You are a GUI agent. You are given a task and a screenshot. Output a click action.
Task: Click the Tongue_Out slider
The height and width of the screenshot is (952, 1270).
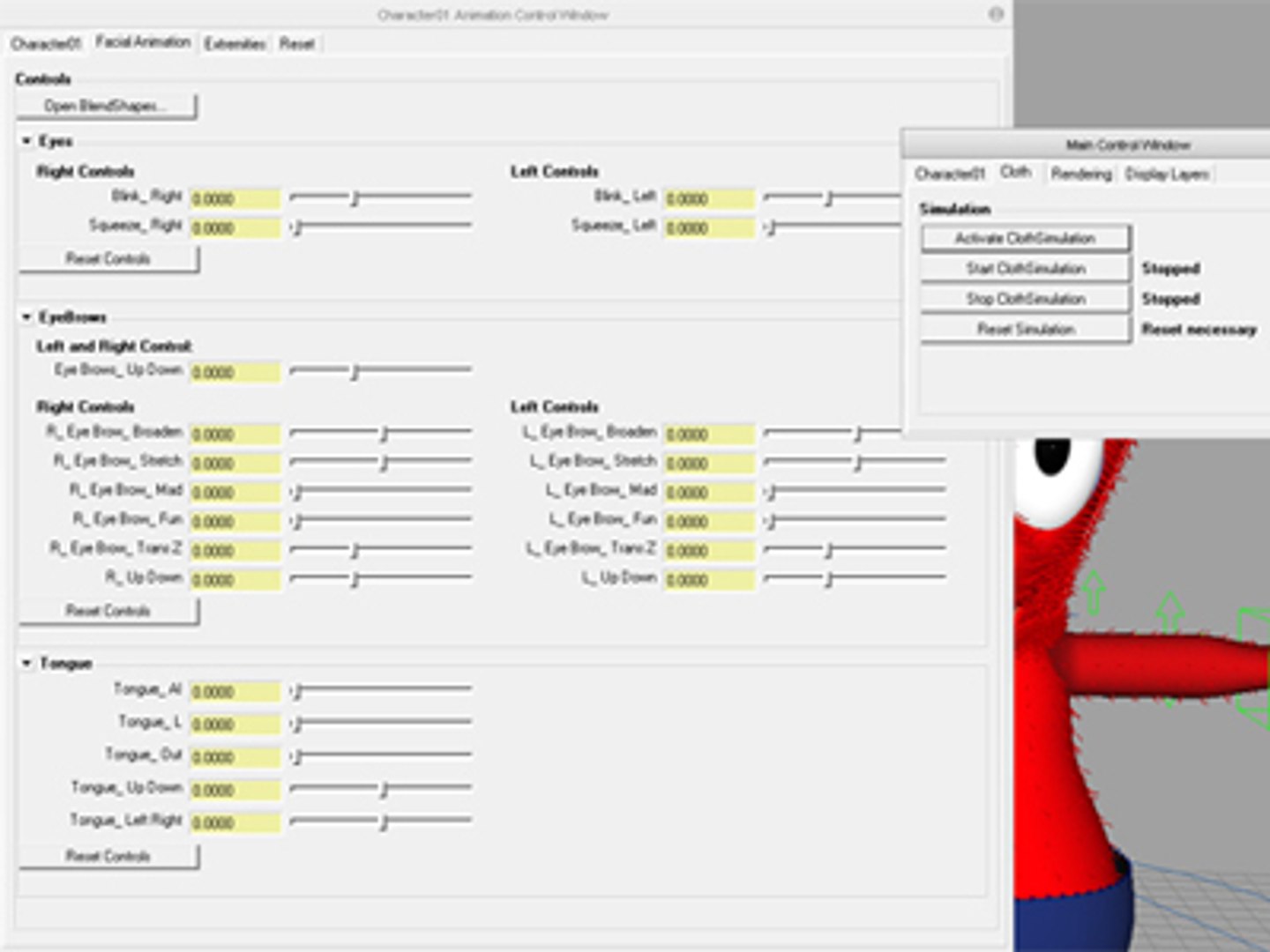pyautogui.click(x=381, y=756)
